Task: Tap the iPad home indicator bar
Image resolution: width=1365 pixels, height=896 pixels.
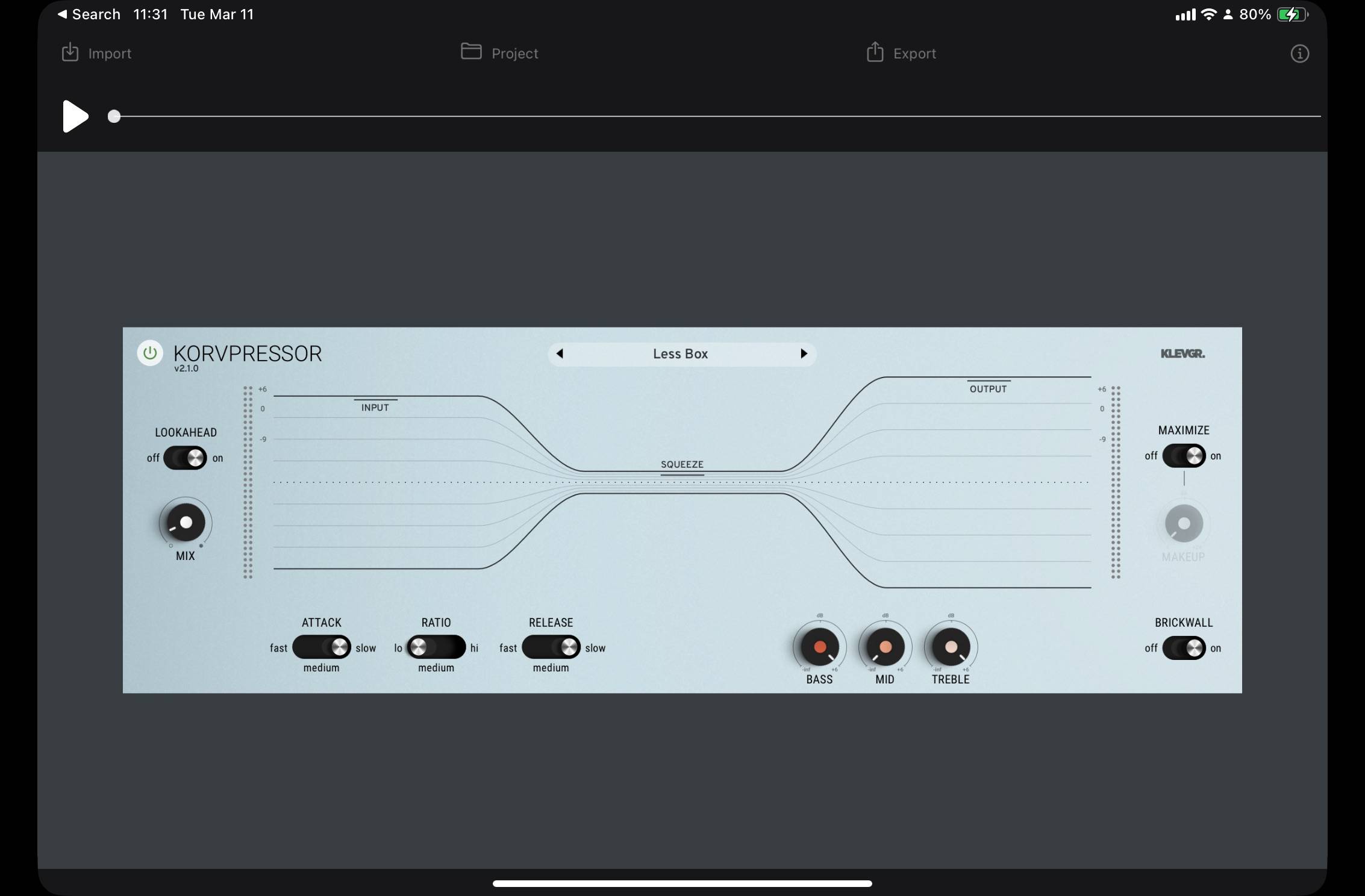Action: click(x=682, y=883)
